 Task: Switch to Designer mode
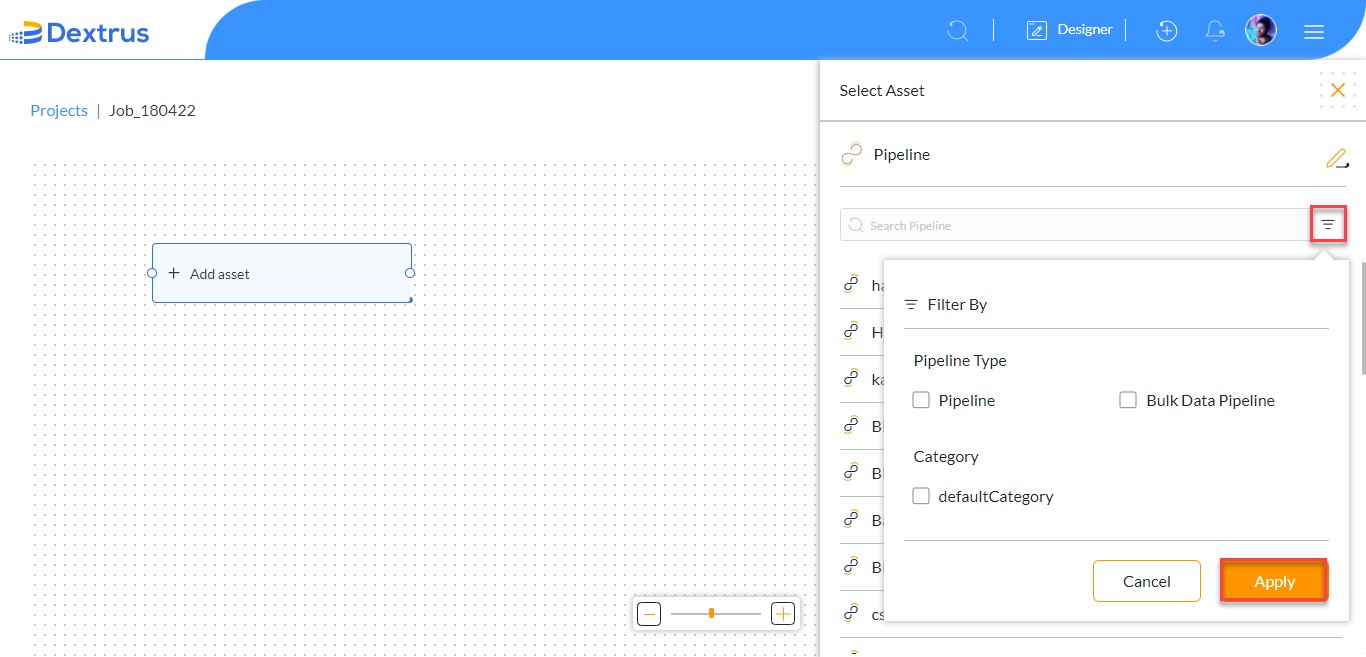pyautogui.click(x=1070, y=30)
